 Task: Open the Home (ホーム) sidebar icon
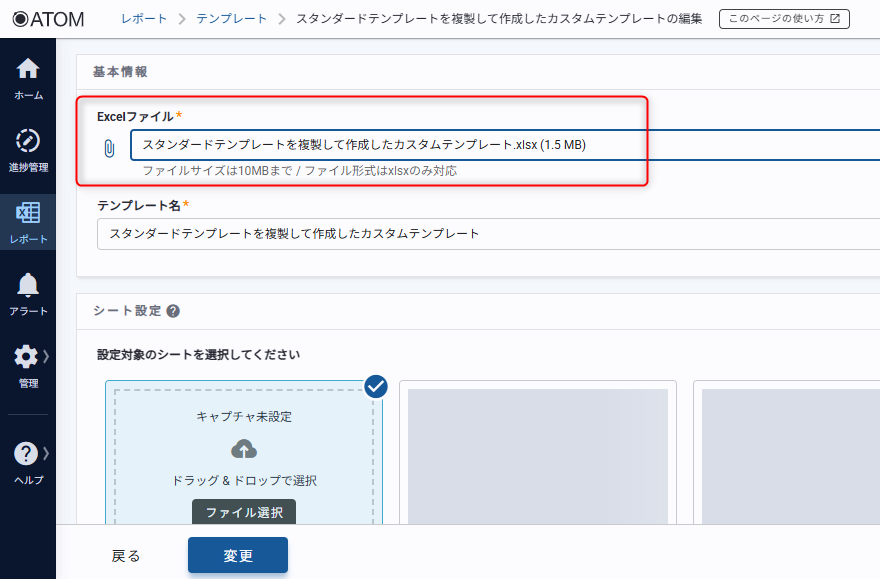(x=28, y=69)
